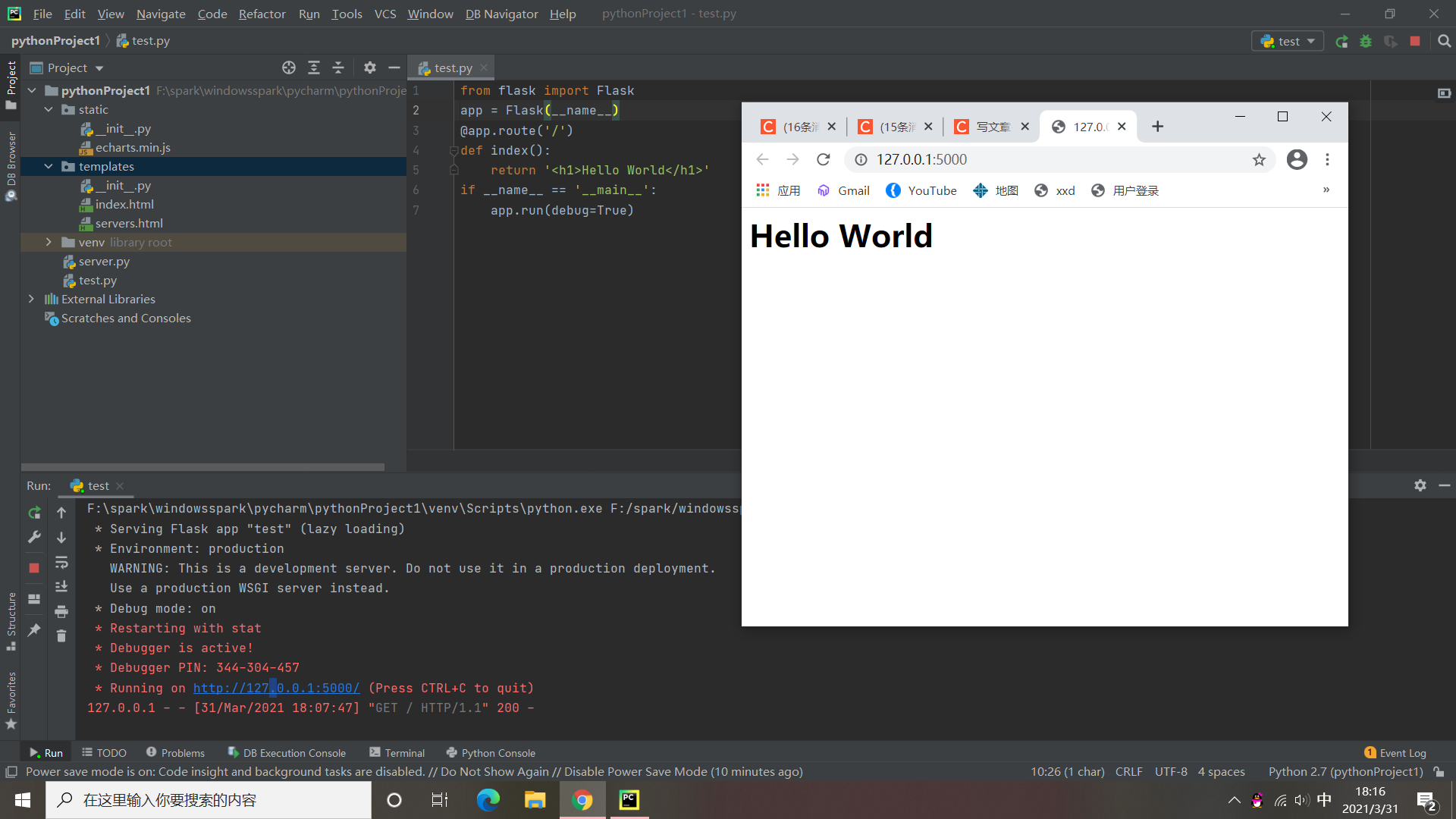
Task: Click the YouTube bookmark
Action: click(x=921, y=191)
